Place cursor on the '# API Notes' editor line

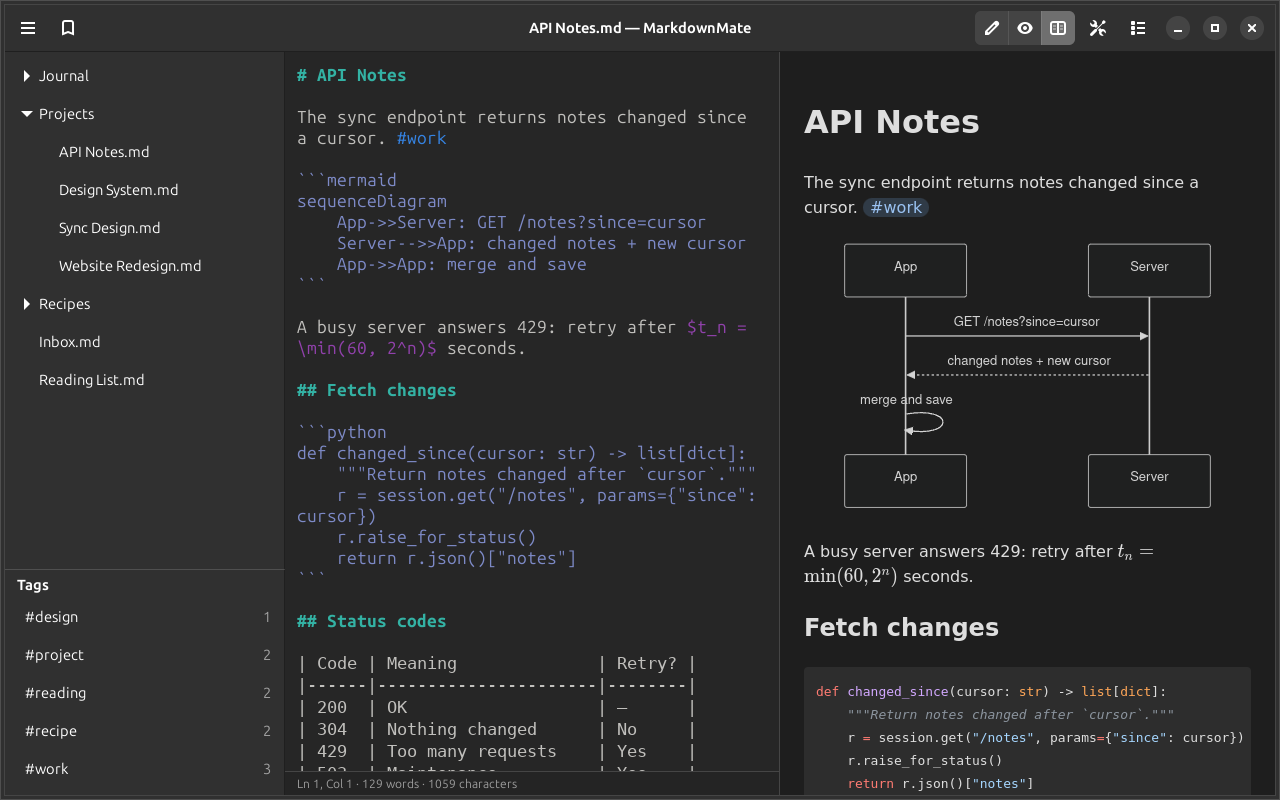[x=352, y=76]
